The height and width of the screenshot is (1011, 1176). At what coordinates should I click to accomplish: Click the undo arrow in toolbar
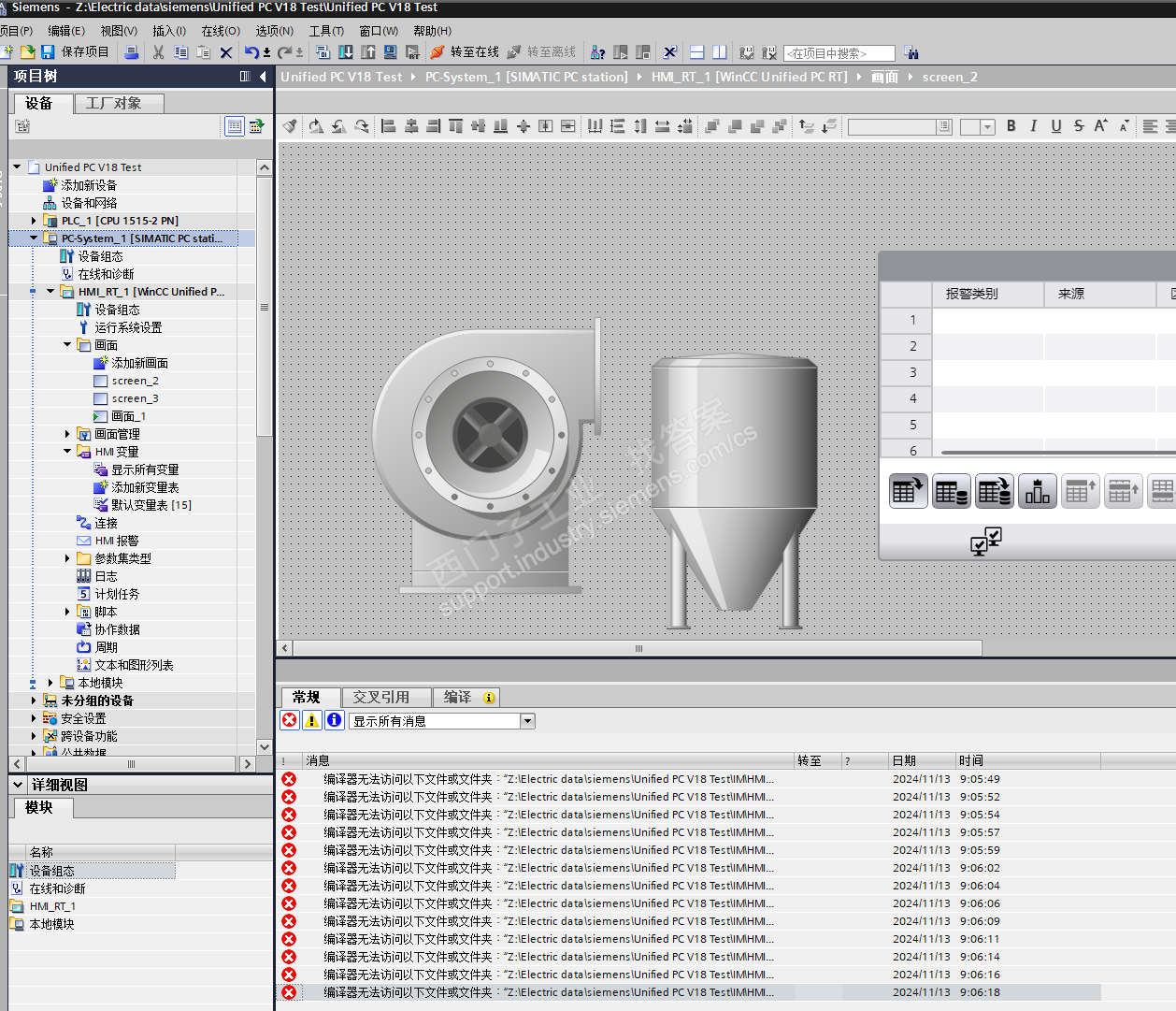[251, 52]
